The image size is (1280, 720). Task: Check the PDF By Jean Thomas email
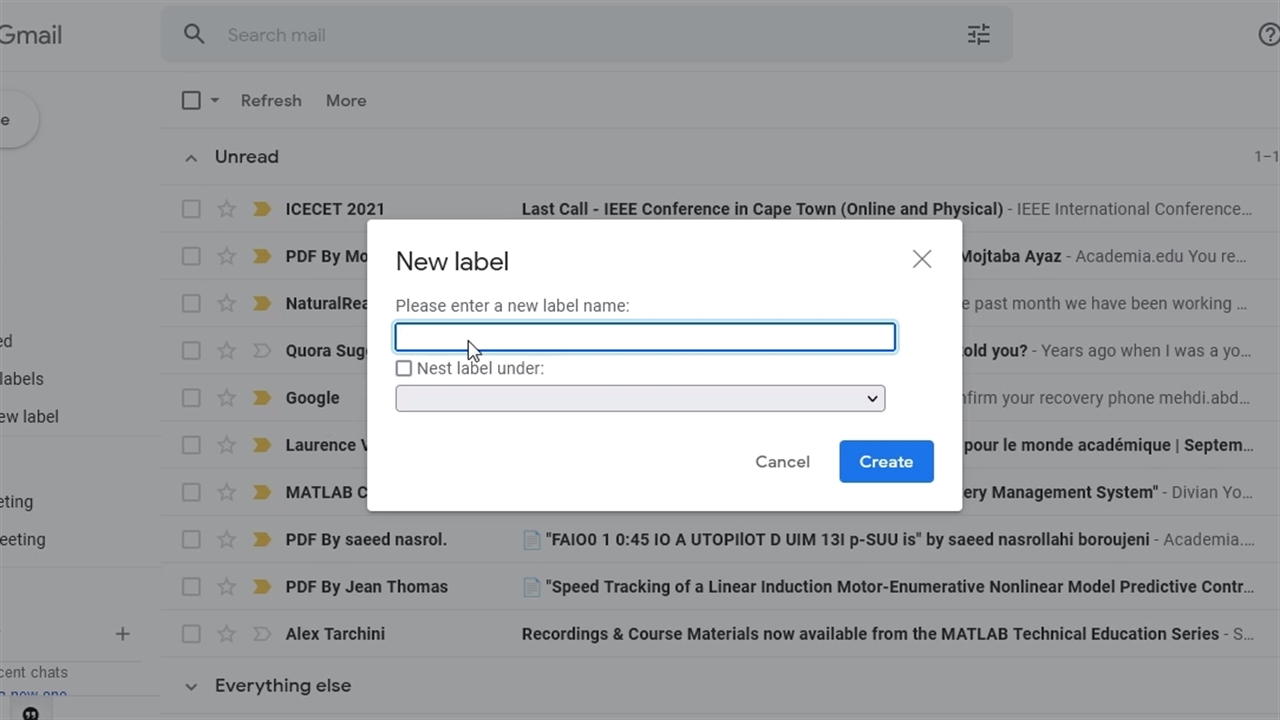click(x=191, y=587)
